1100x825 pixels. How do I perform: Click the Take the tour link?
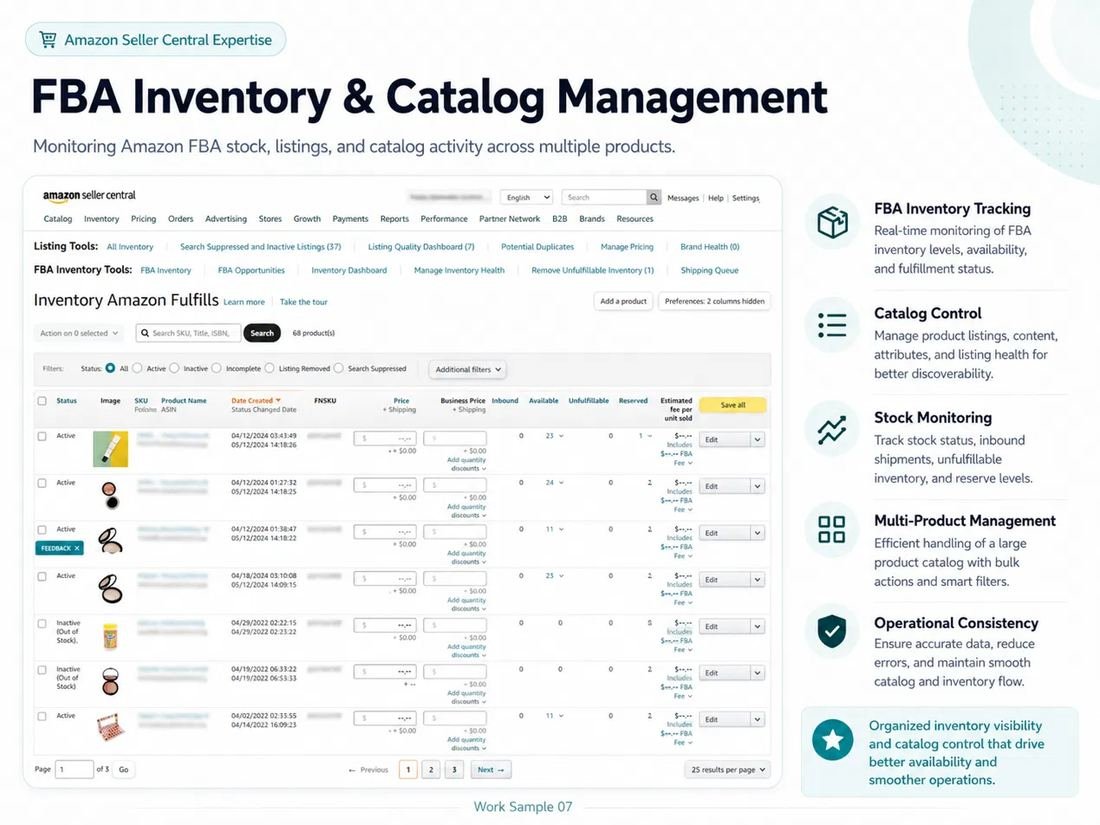coord(304,302)
